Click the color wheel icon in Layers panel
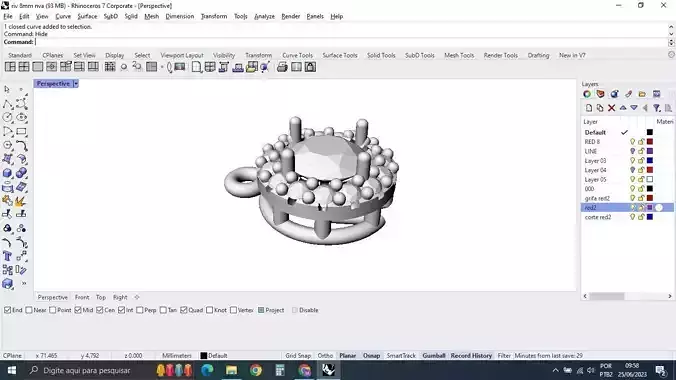 click(587, 94)
